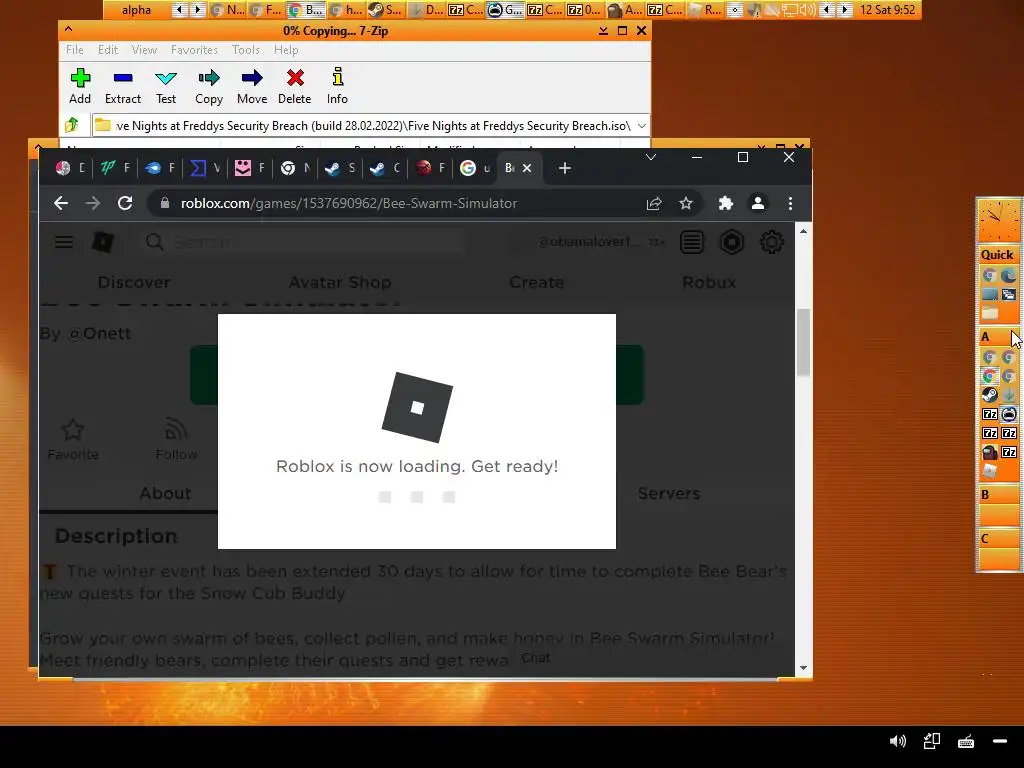Open the 7-Zip Help menu
This screenshot has width=1024, height=768.
[286, 50]
